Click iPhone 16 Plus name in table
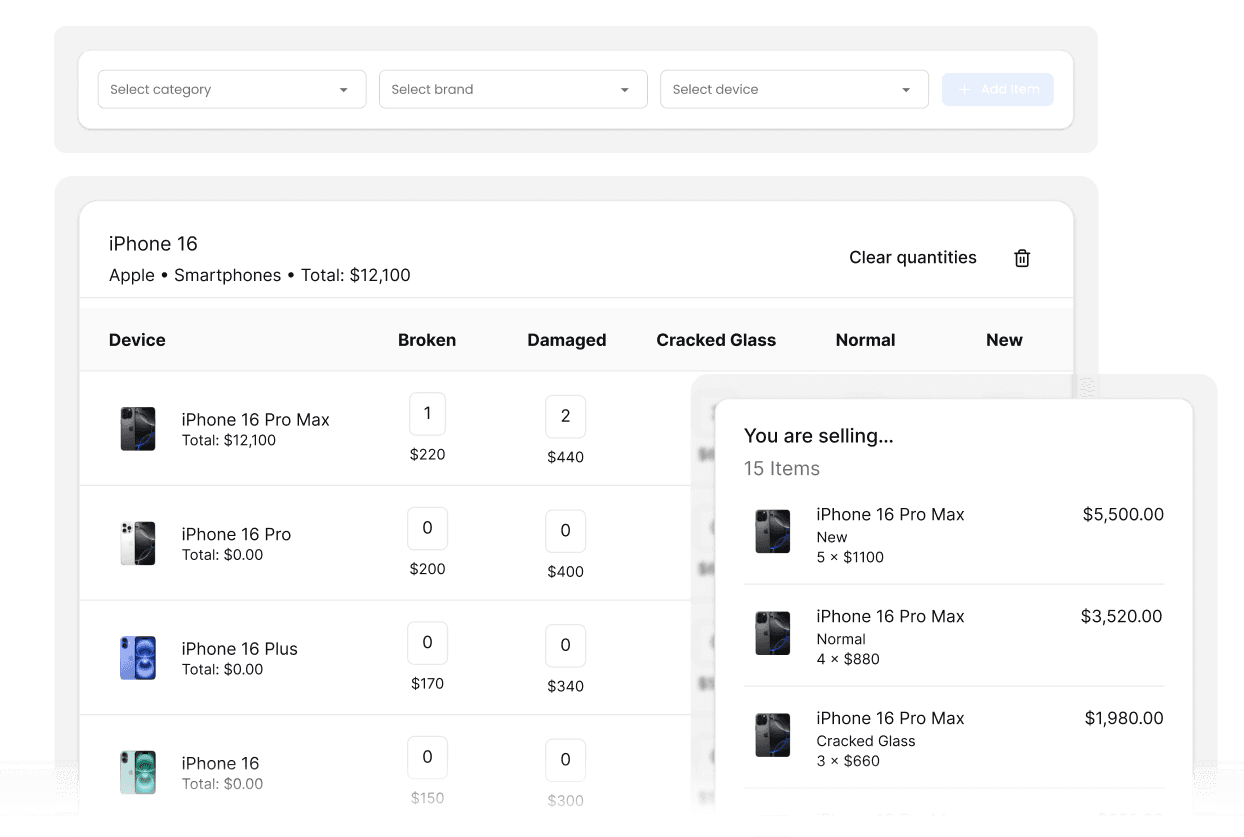1244x837 pixels. click(x=239, y=649)
